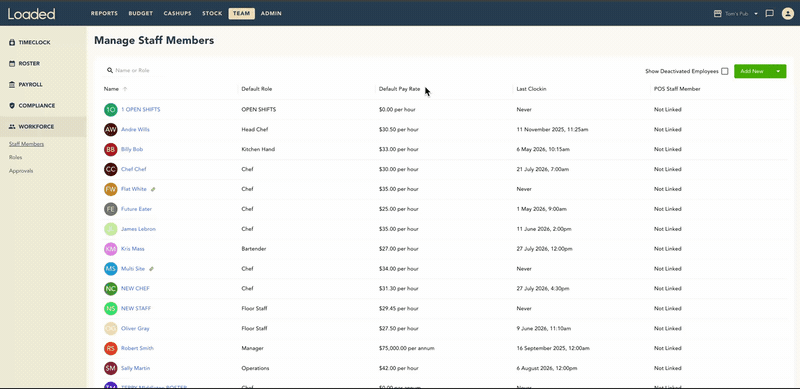Click the 'Kitchen Hand' role cell
The image size is (800, 389).
[258, 150]
